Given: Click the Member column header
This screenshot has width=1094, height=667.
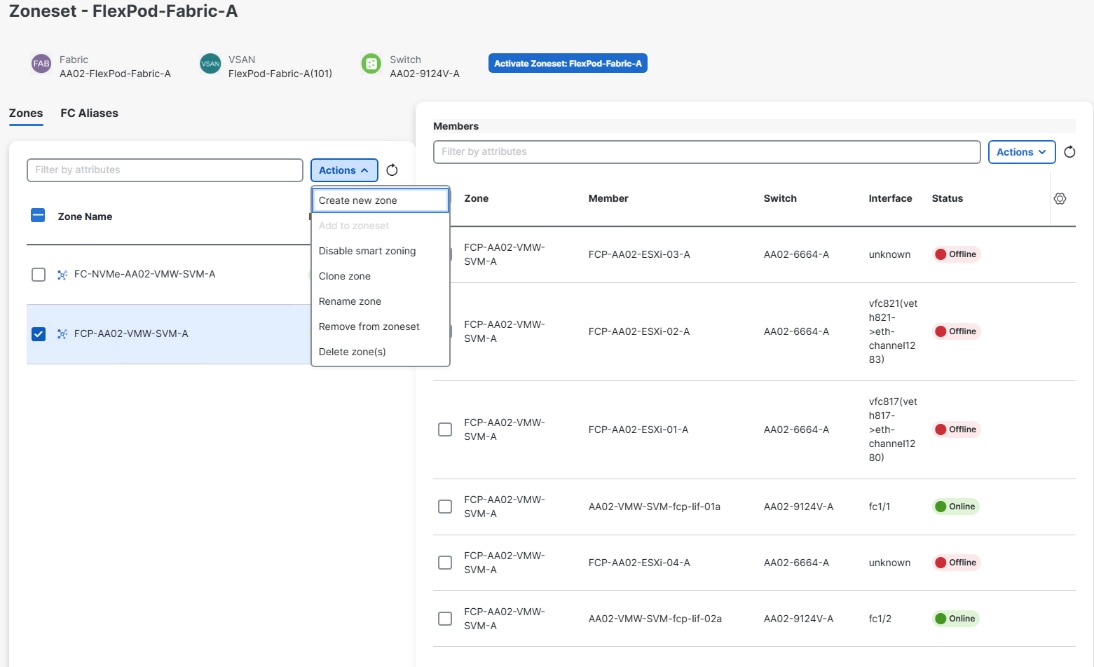Looking at the screenshot, I should (x=608, y=198).
